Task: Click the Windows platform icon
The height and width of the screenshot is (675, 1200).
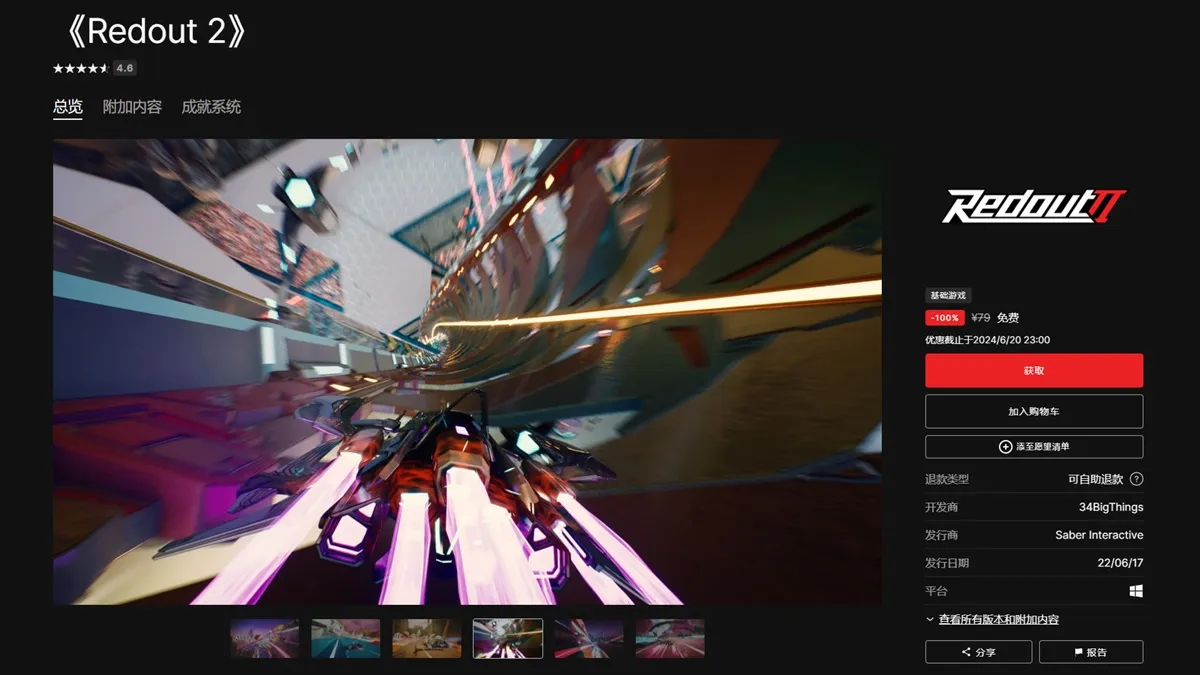Action: (1136, 591)
